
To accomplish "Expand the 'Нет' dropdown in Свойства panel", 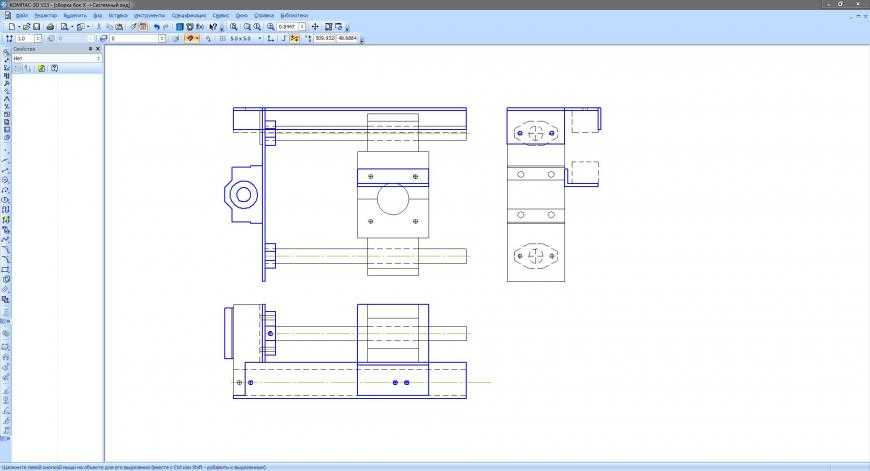I will (x=98, y=59).
